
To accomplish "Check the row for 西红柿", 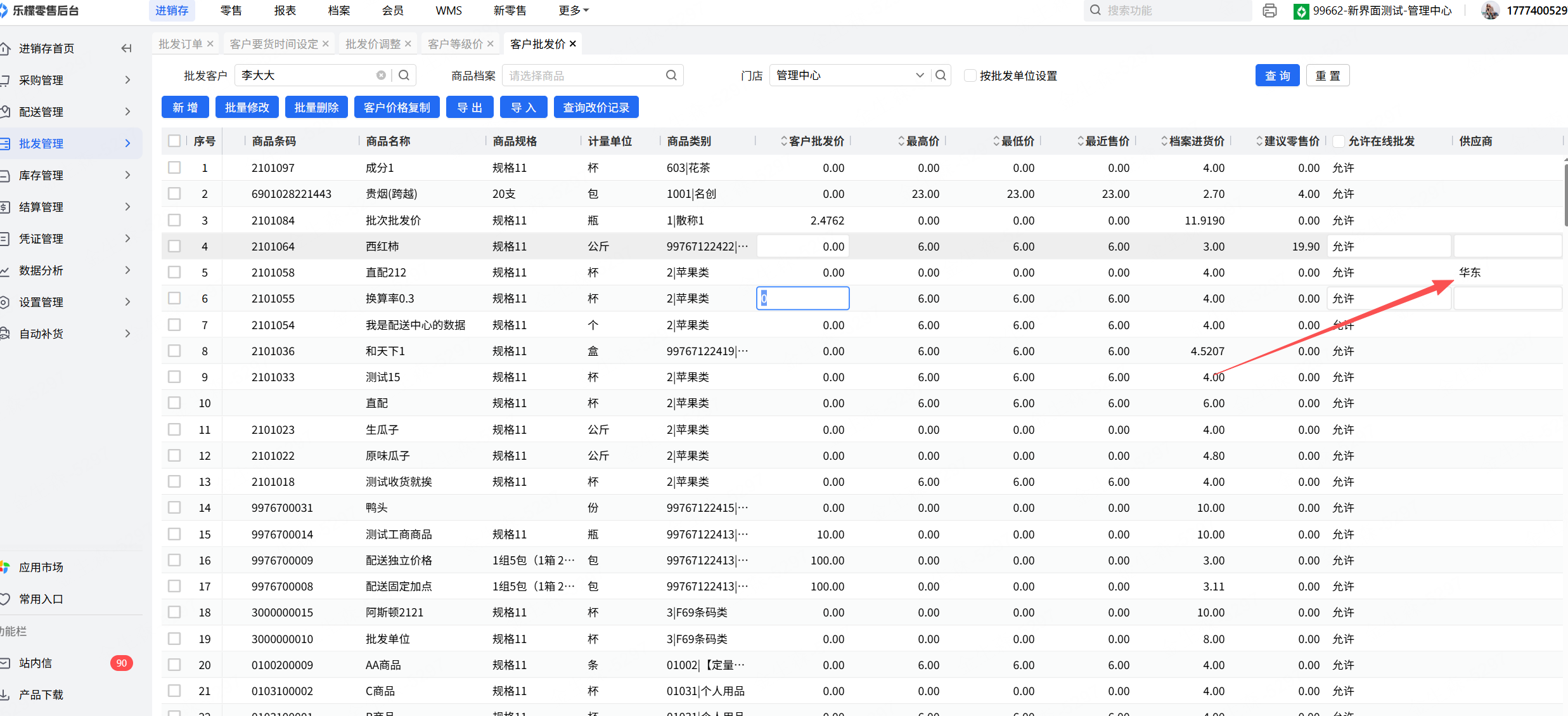I will tap(174, 246).
